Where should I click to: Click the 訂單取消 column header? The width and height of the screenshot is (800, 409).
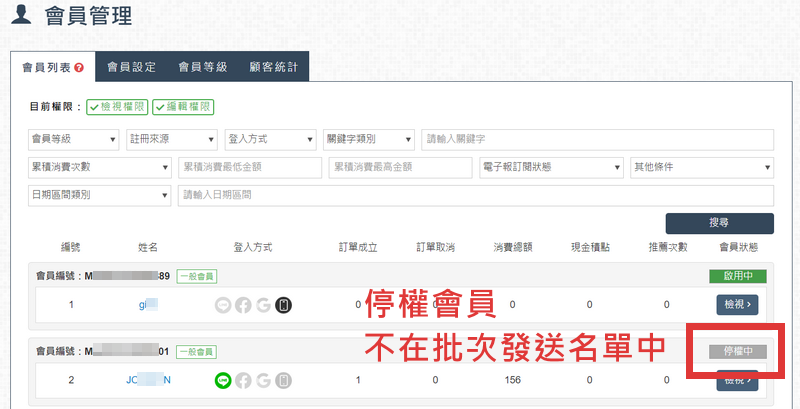click(x=435, y=248)
